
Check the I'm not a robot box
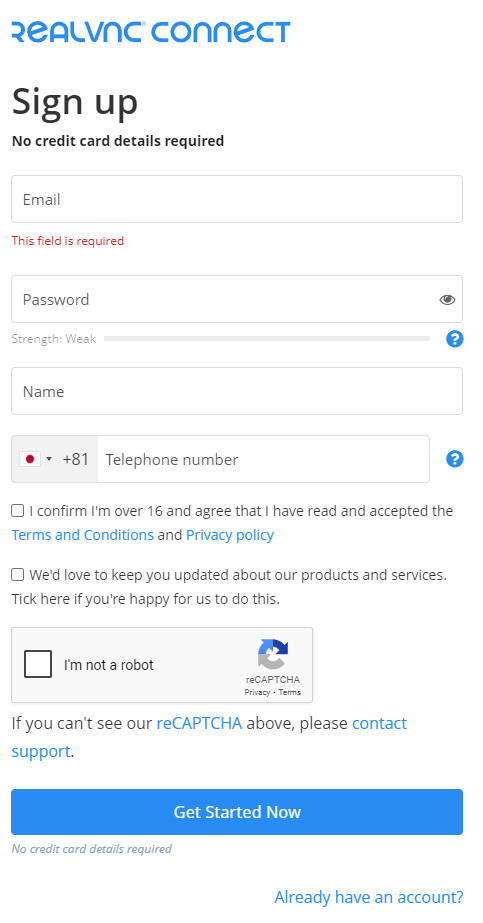38,664
